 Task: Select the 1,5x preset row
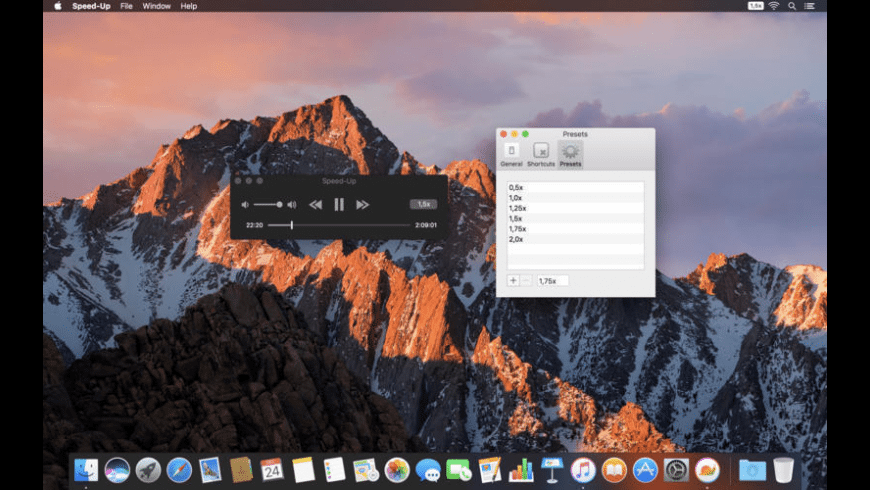(575, 219)
